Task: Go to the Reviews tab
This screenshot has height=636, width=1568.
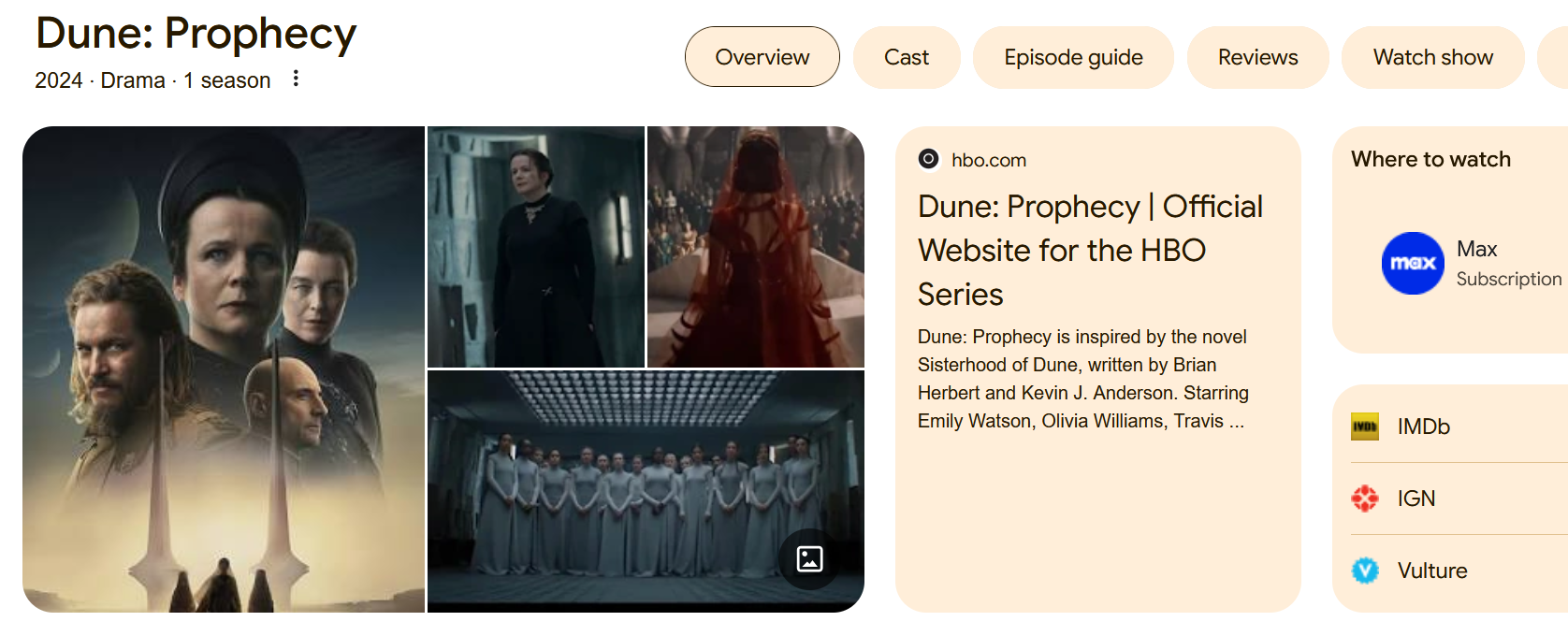Action: click(x=1257, y=57)
